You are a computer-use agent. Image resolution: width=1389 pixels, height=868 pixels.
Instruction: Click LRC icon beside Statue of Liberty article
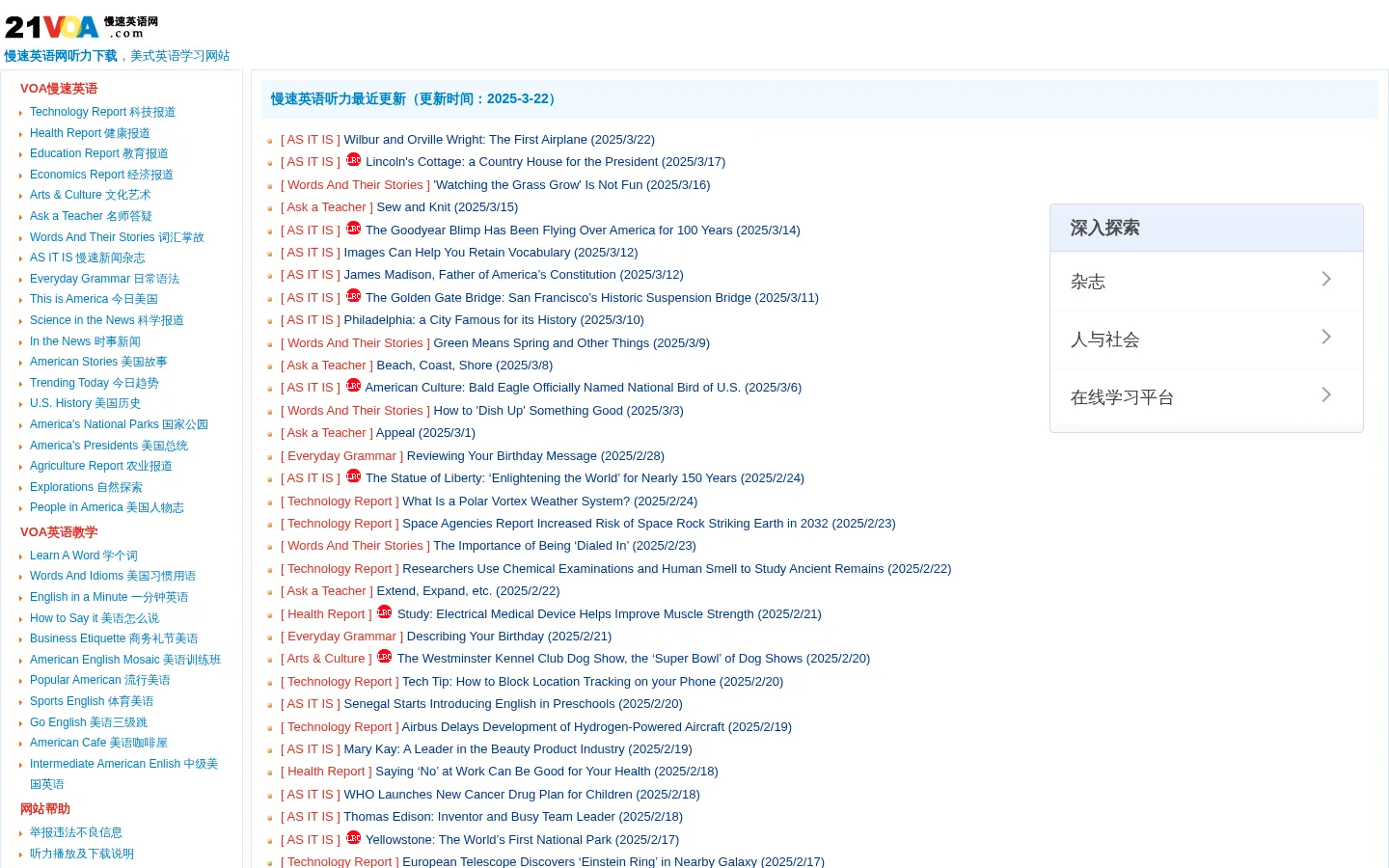pos(353,476)
